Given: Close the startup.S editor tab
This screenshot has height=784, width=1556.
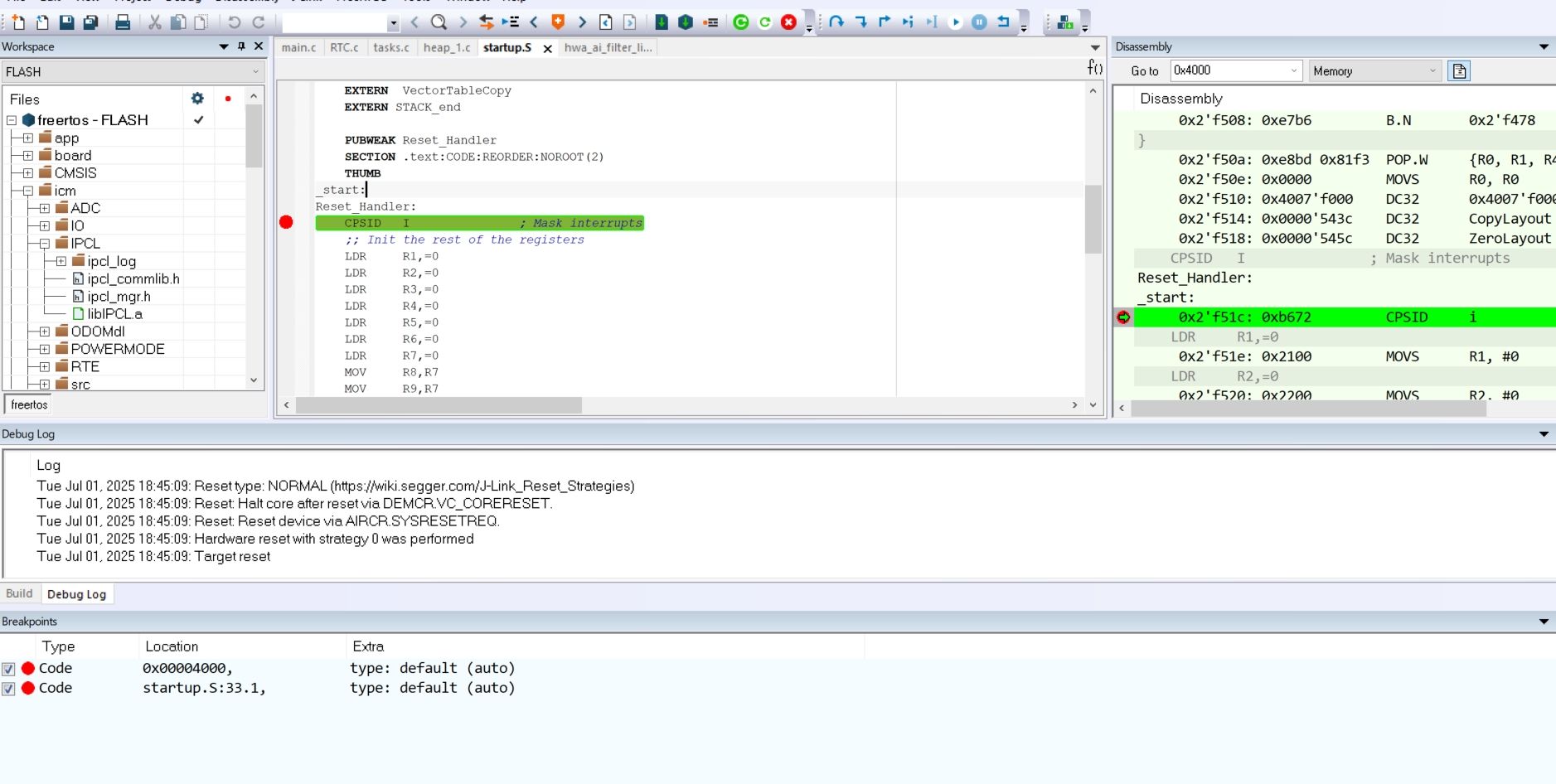Looking at the screenshot, I should point(547,49).
